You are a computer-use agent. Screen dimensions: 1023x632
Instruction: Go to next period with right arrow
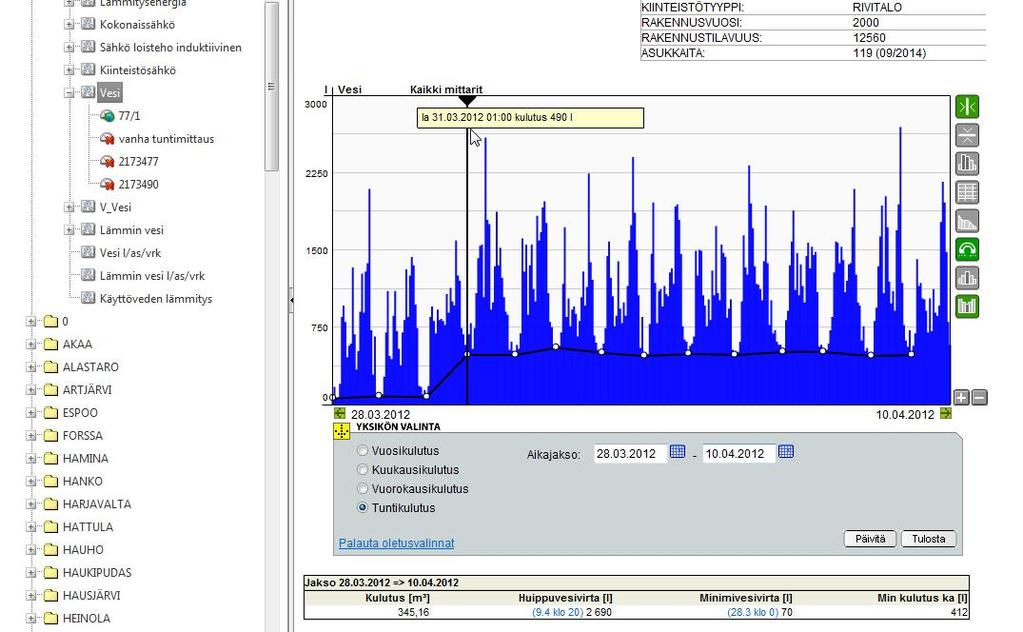(945, 413)
